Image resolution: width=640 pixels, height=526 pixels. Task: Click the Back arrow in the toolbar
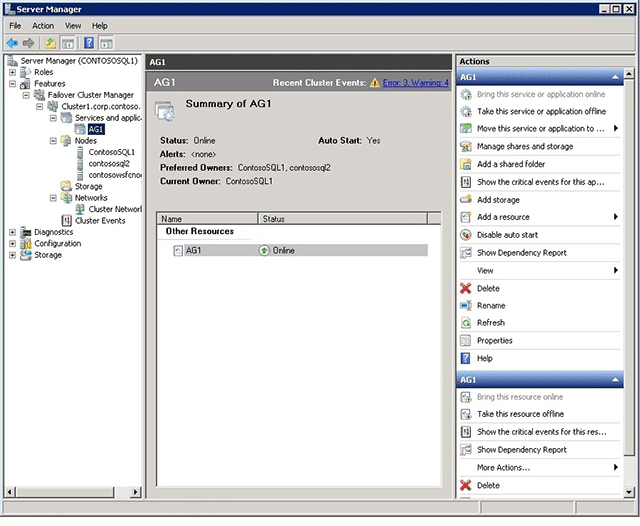12,43
